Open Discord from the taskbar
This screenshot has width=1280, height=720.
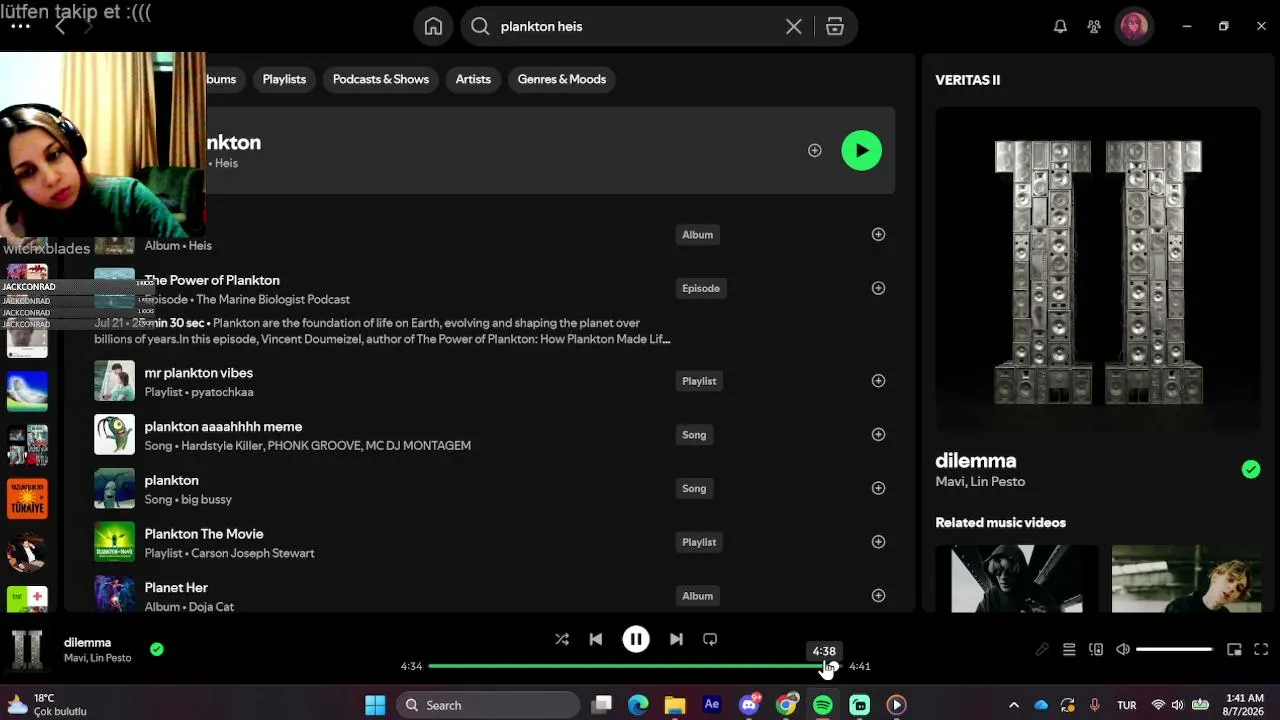pyautogui.click(x=749, y=705)
